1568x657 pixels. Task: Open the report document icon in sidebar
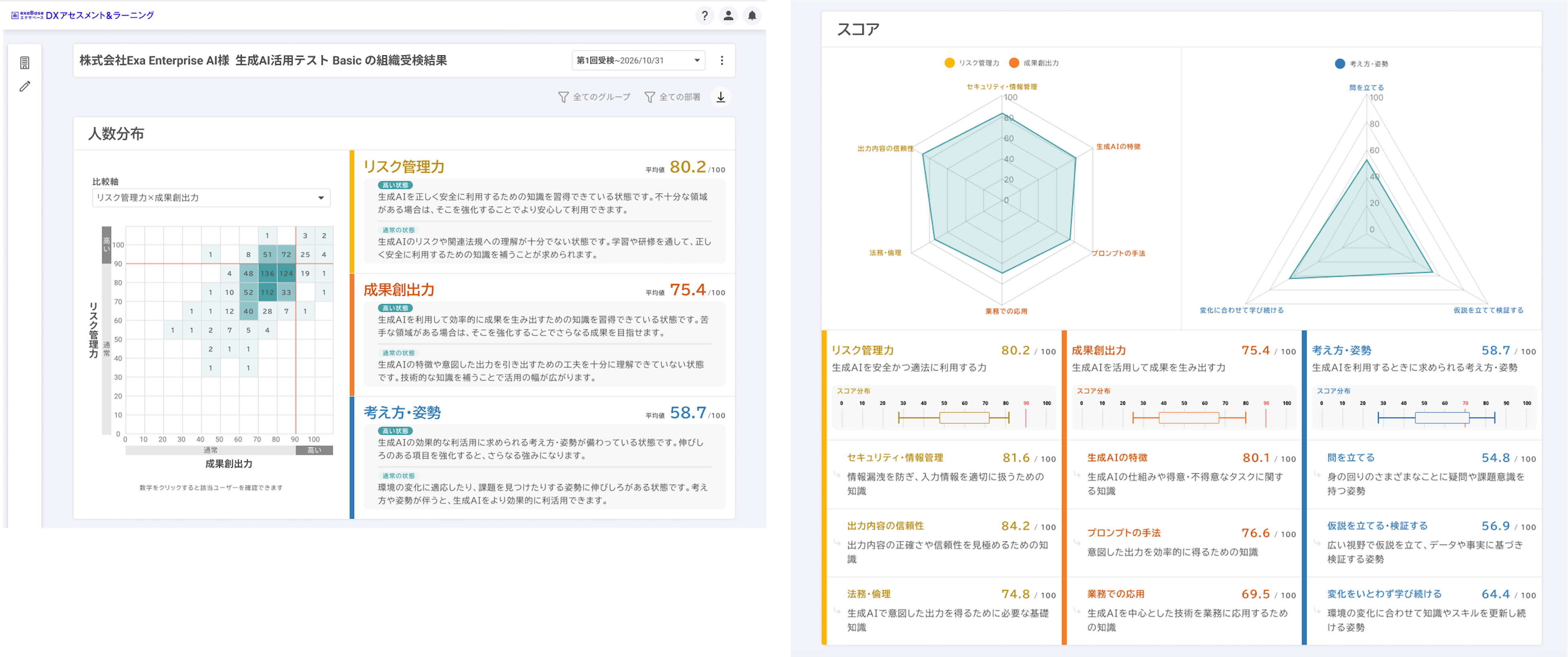pyautogui.click(x=25, y=63)
